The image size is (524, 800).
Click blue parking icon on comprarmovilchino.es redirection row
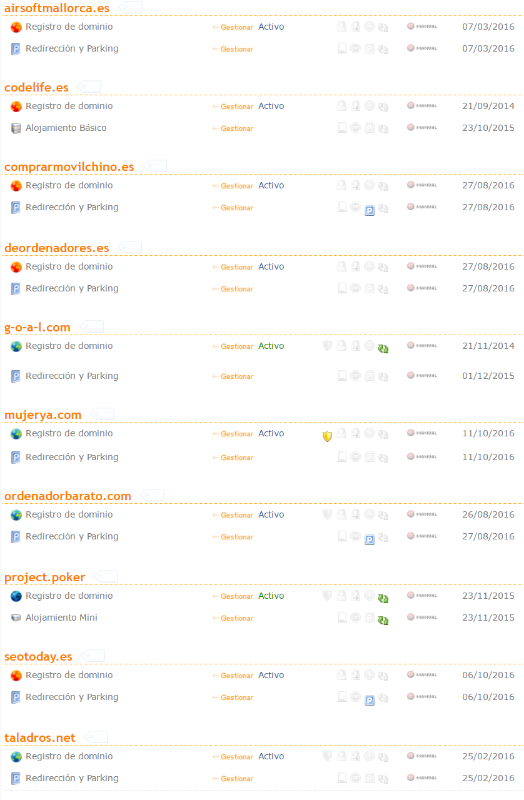pos(370,210)
